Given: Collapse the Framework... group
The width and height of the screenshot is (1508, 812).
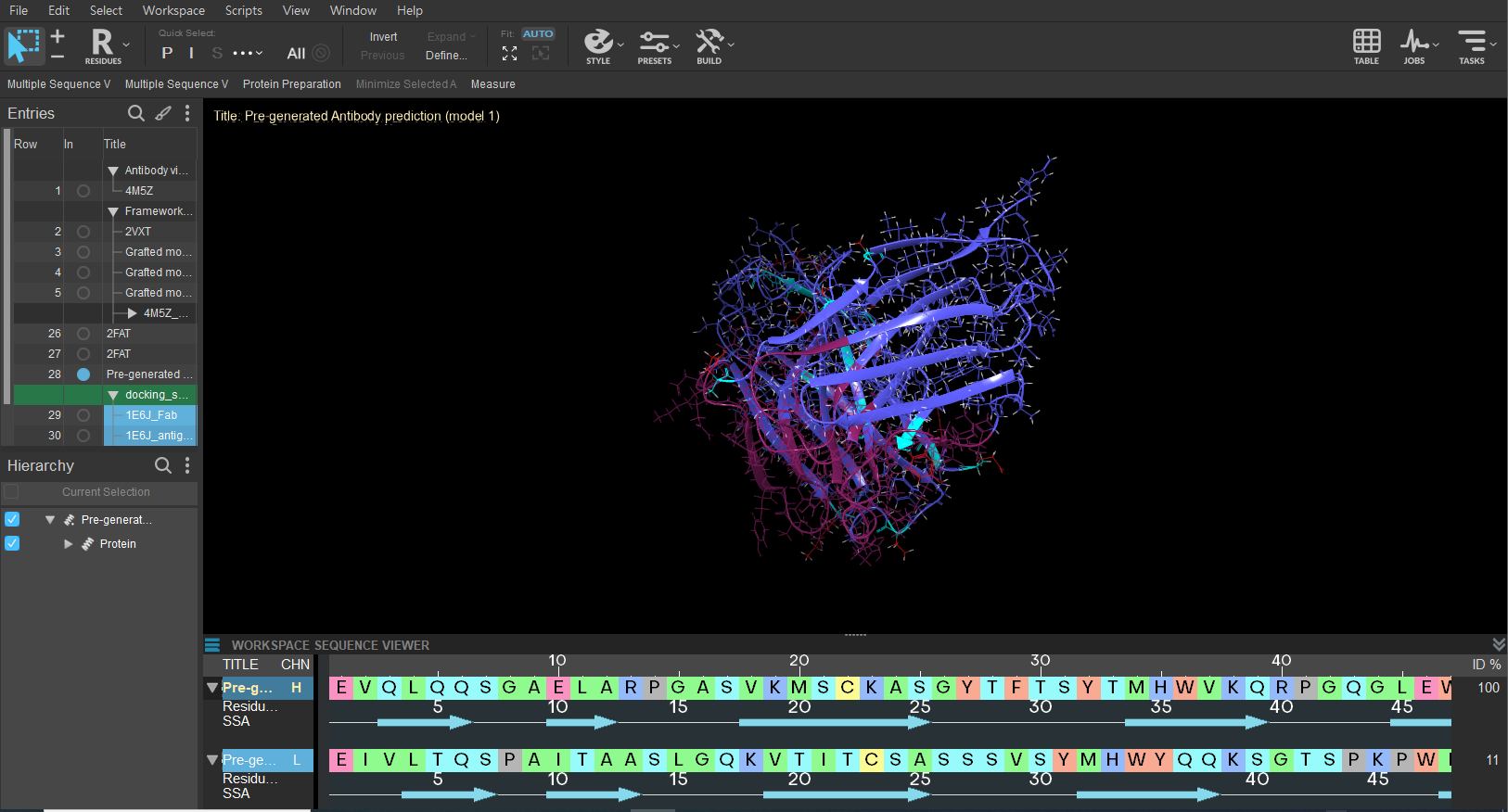Looking at the screenshot, I should (x=113, y=212).
